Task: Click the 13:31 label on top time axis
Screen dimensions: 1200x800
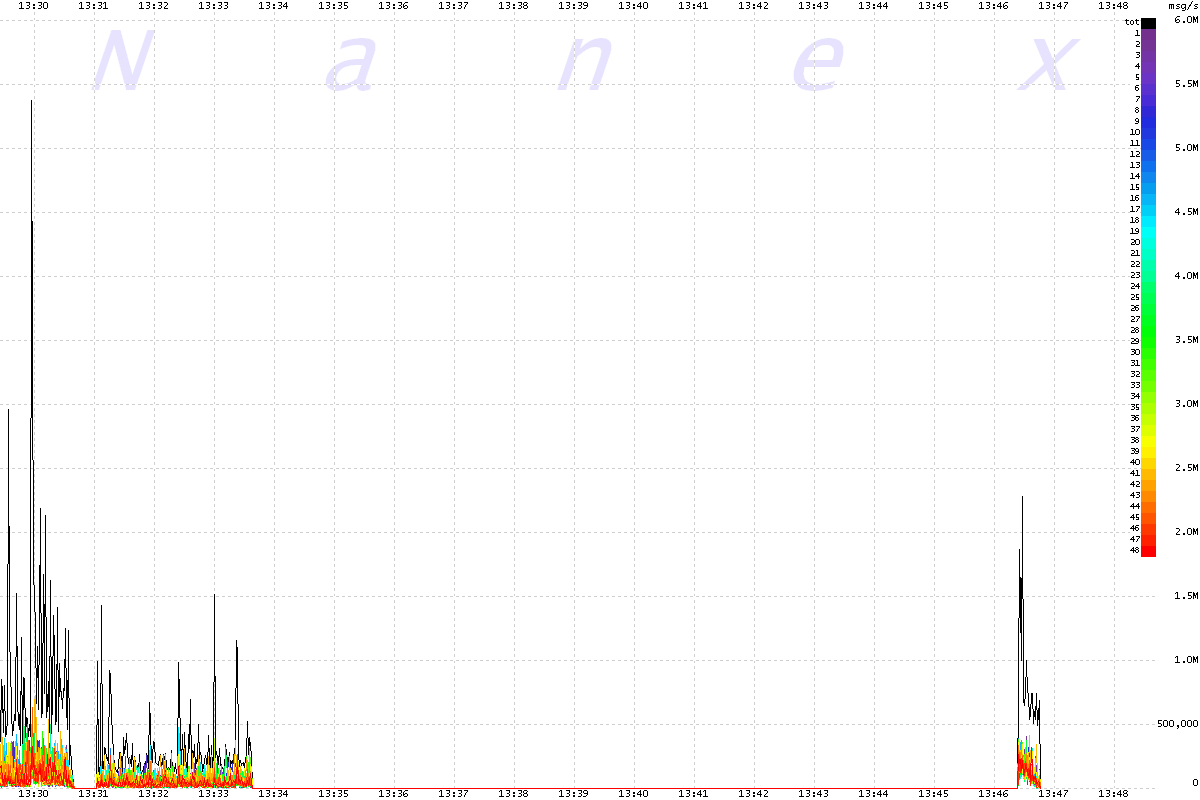Action: [93, 6]
